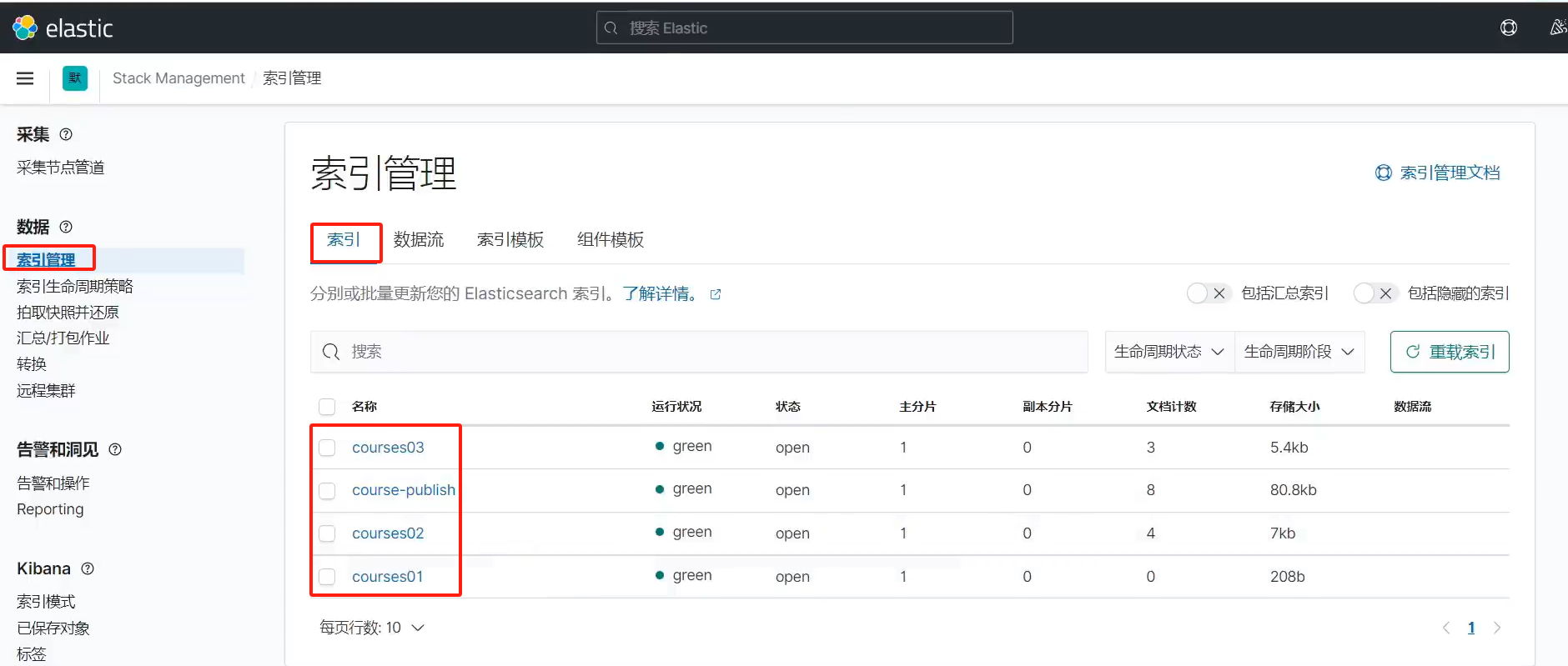Open the help menu icon in header

[x=1508, y=28]
